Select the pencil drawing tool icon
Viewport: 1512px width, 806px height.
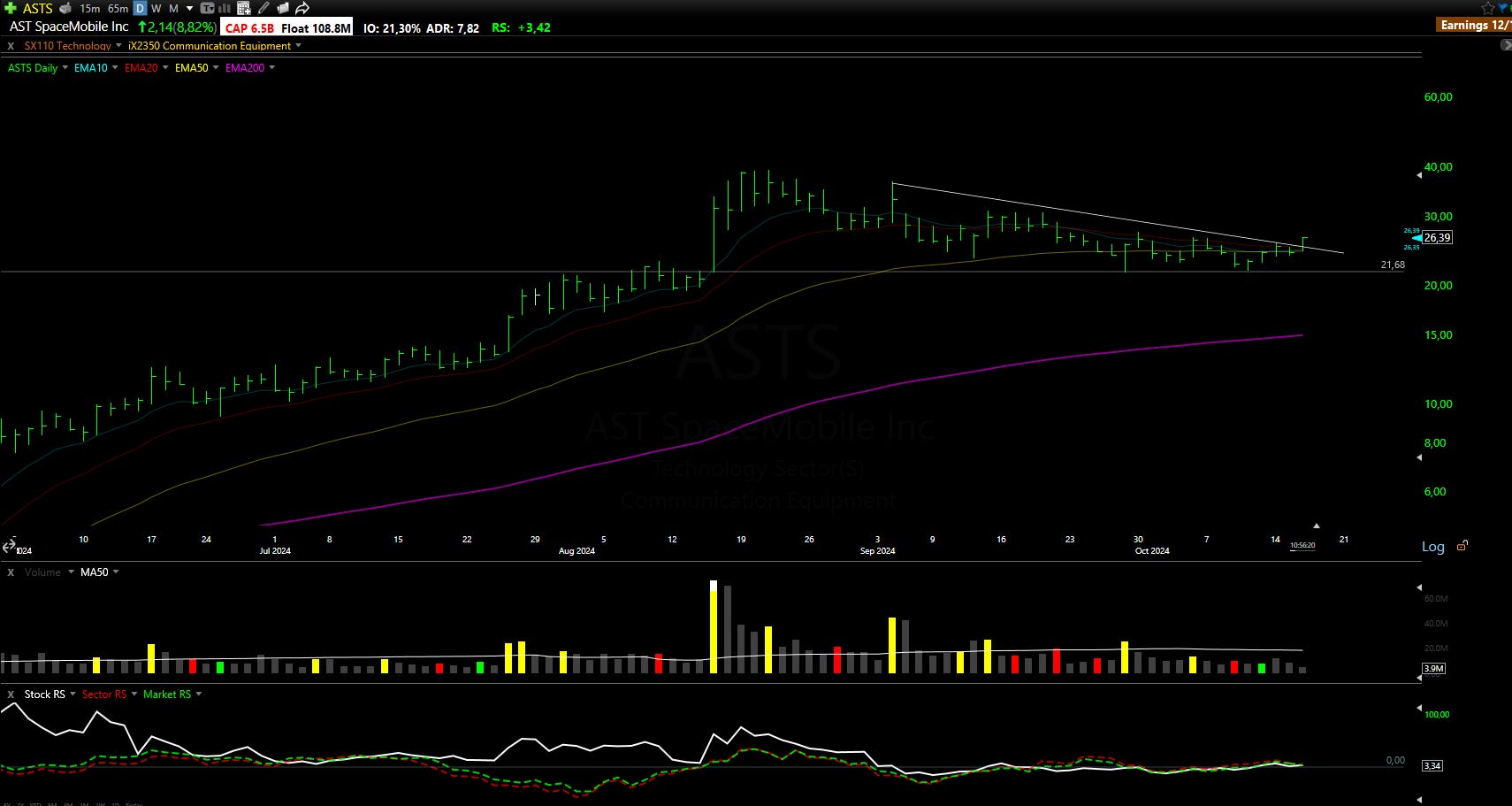263,8
